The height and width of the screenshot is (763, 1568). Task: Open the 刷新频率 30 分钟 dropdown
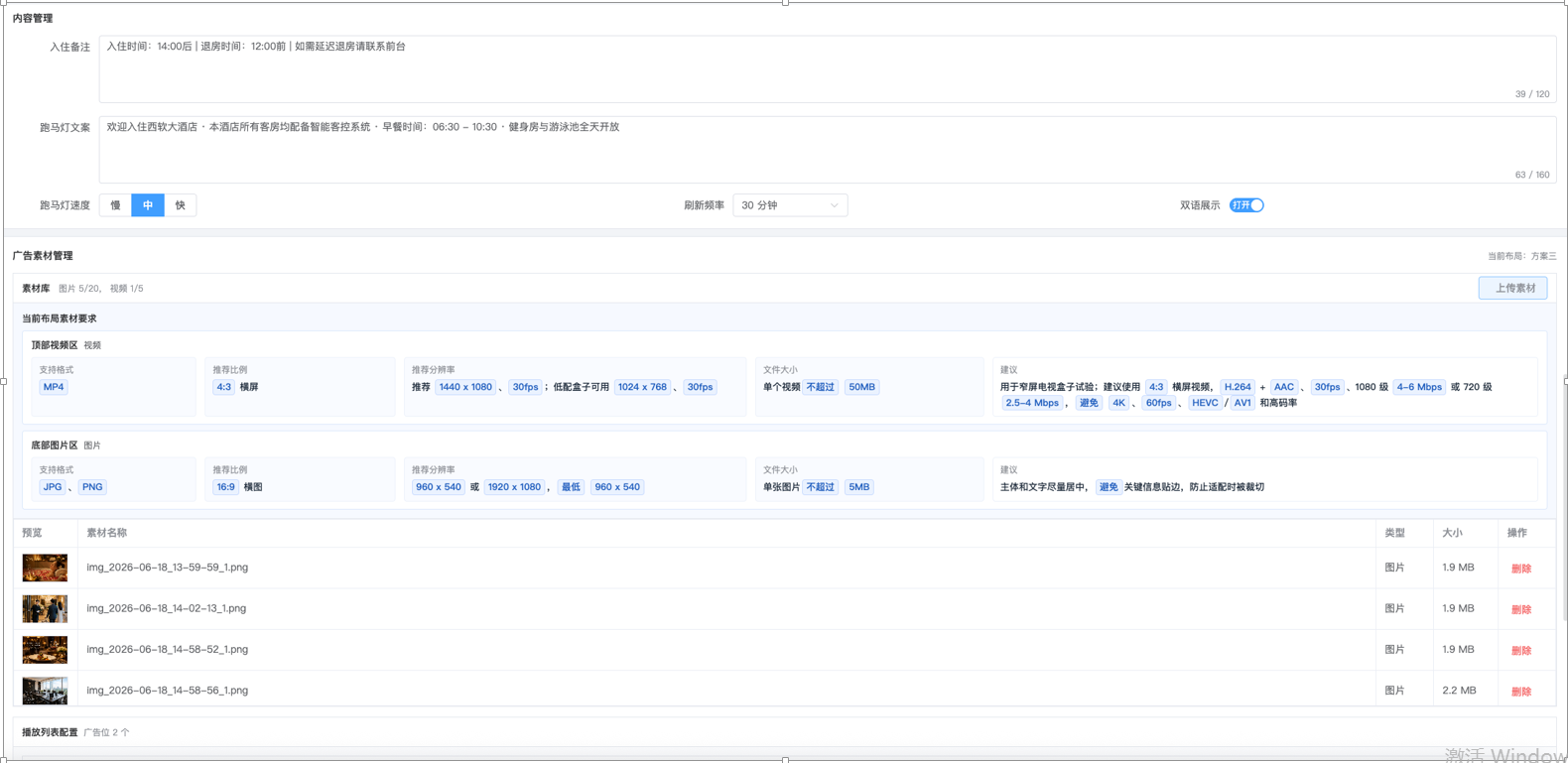(790, 205)
